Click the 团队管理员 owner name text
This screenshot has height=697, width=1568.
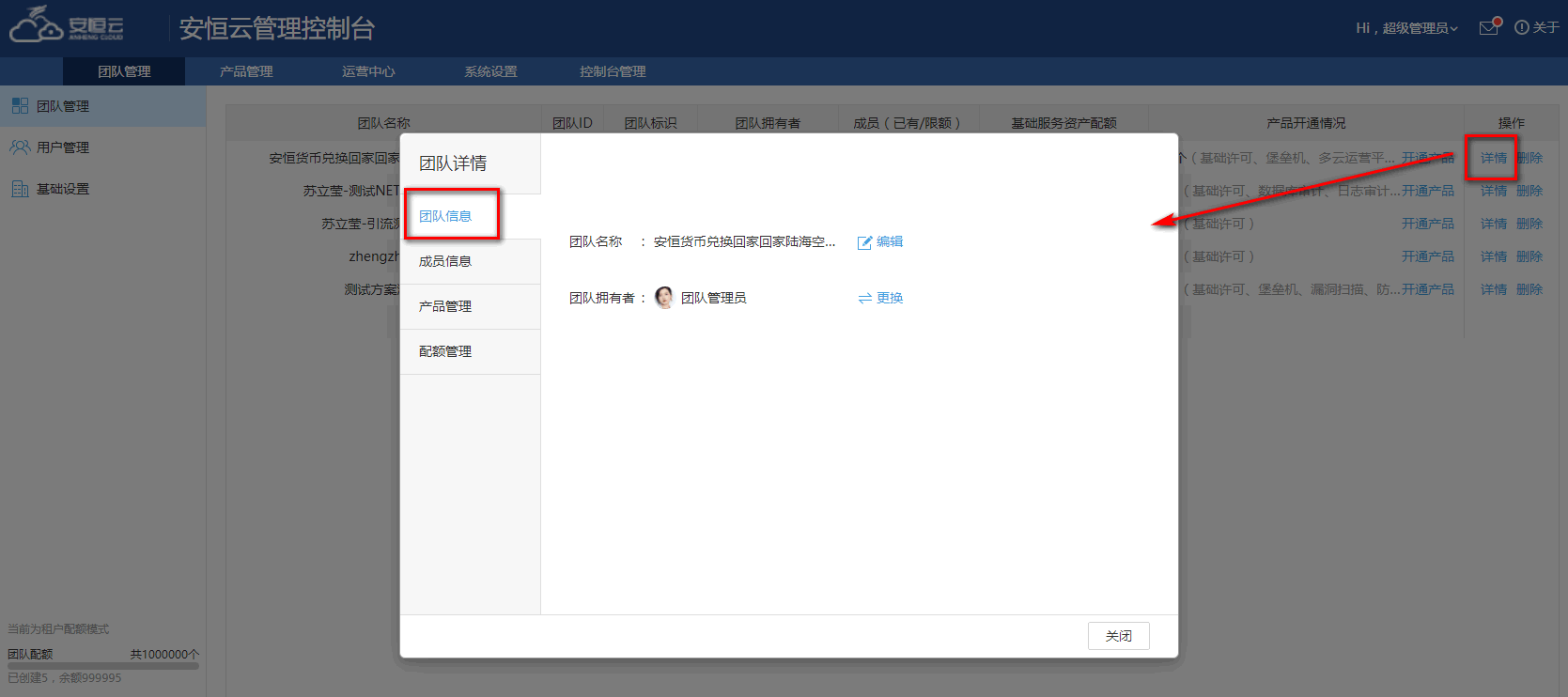tap(714, 298)
